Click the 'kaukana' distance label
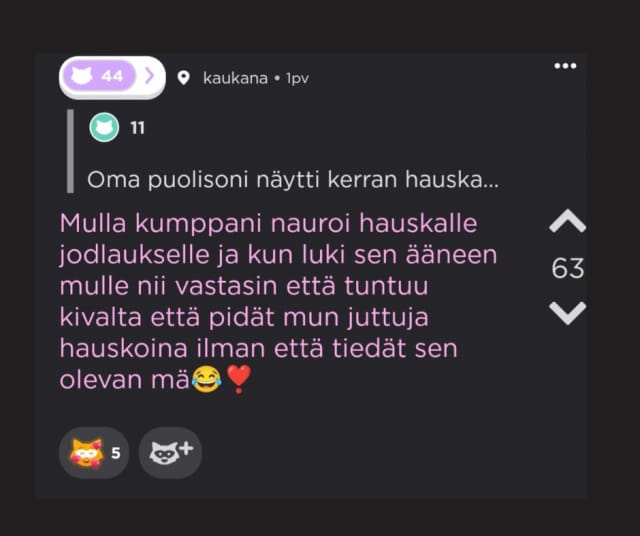The height and width of the screenshot is (536, 640). (x=235, y=78)
